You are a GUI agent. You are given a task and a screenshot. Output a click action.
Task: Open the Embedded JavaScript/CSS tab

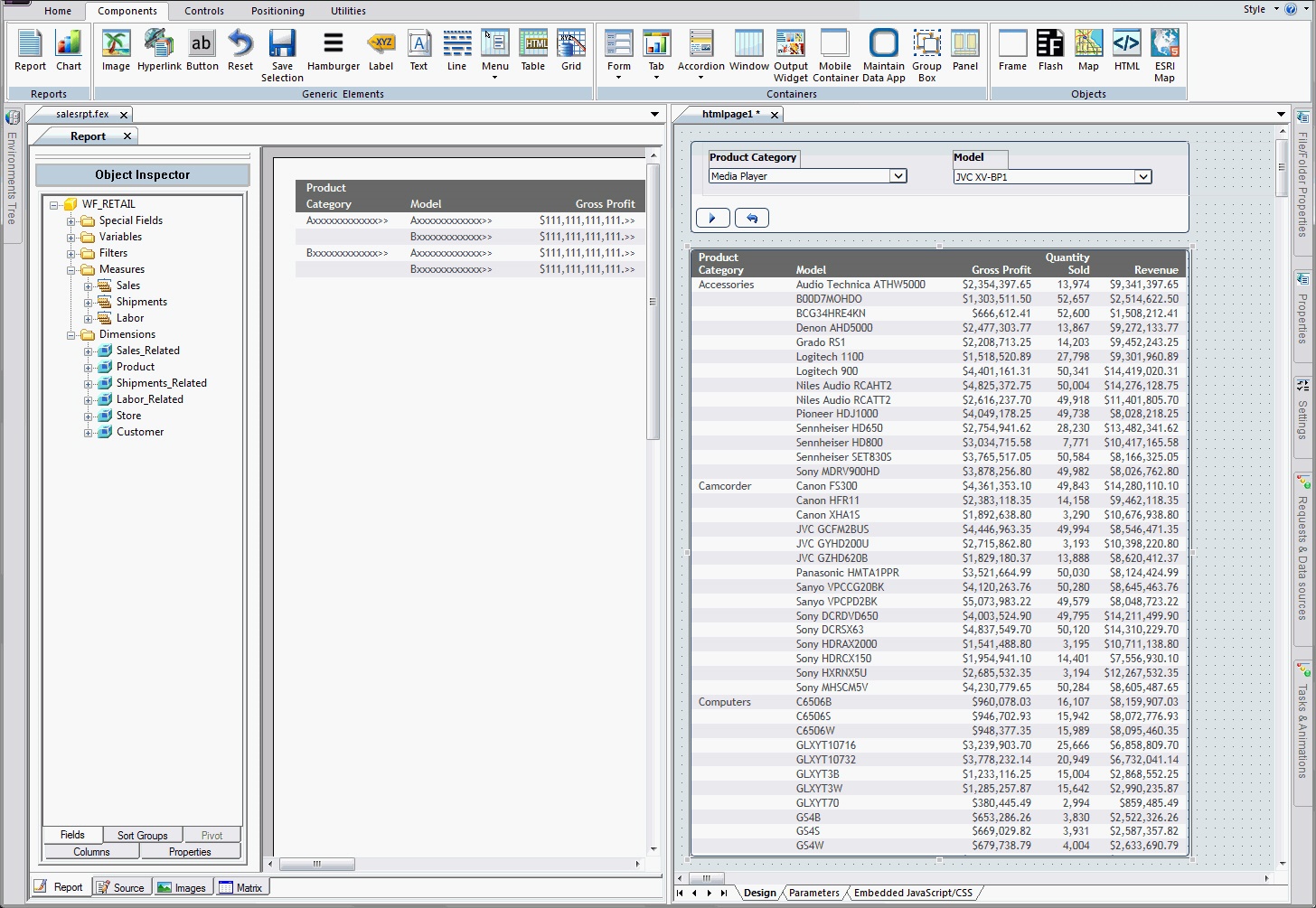pos(913,893)
